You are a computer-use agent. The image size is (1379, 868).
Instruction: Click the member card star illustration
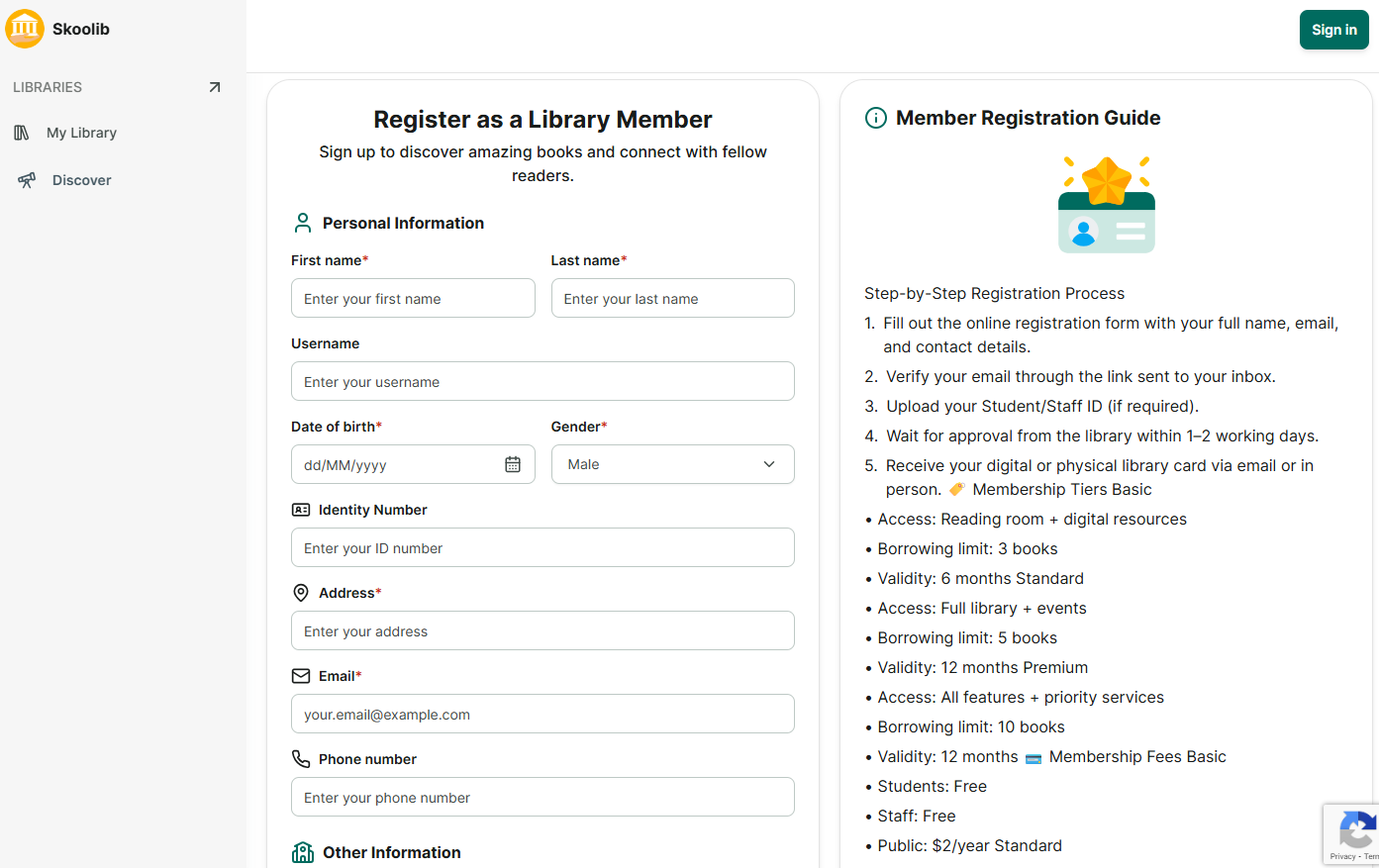1107,205
